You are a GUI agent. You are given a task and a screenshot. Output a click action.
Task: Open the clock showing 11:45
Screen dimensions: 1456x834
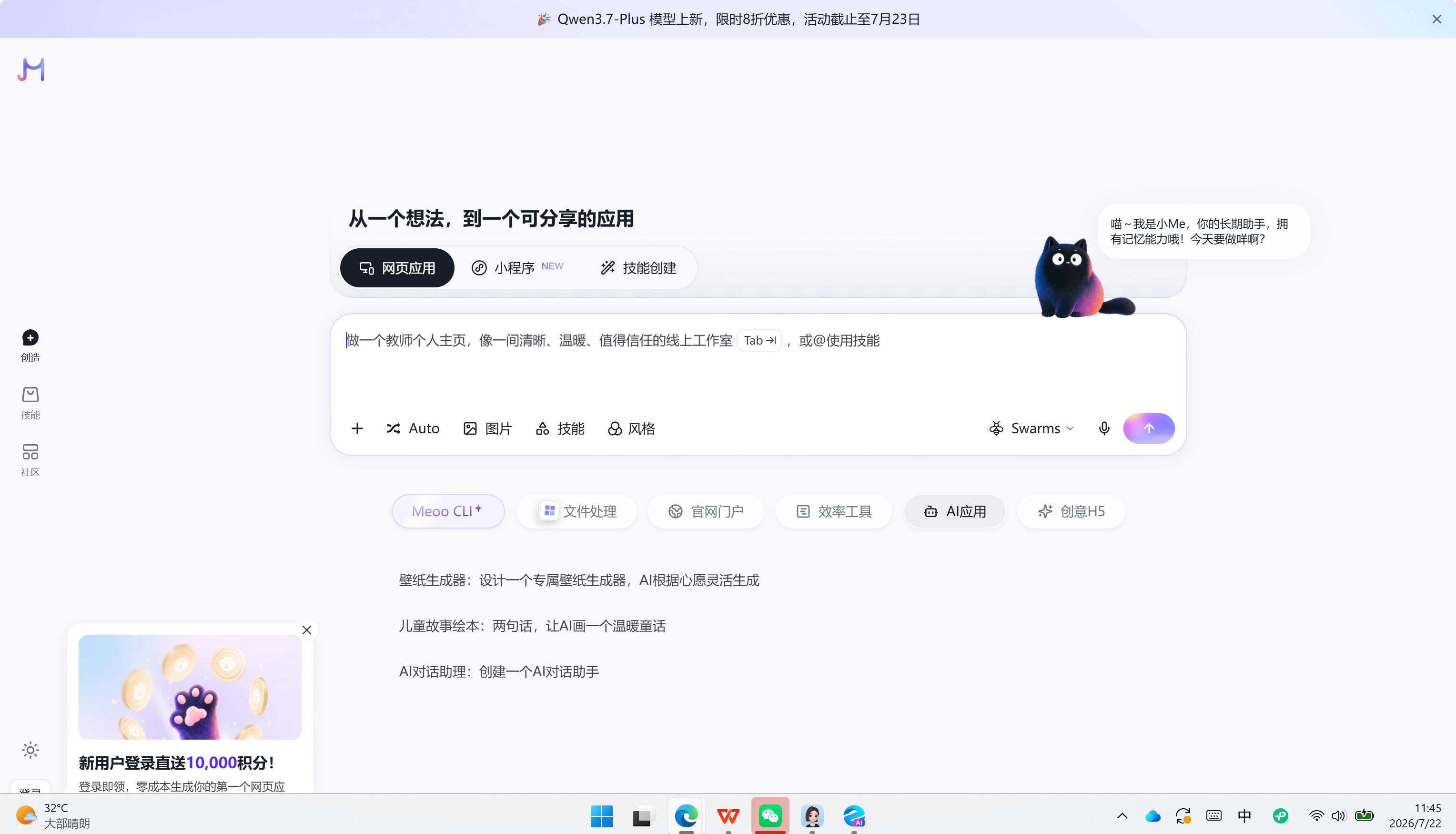tap(1415, 816)
